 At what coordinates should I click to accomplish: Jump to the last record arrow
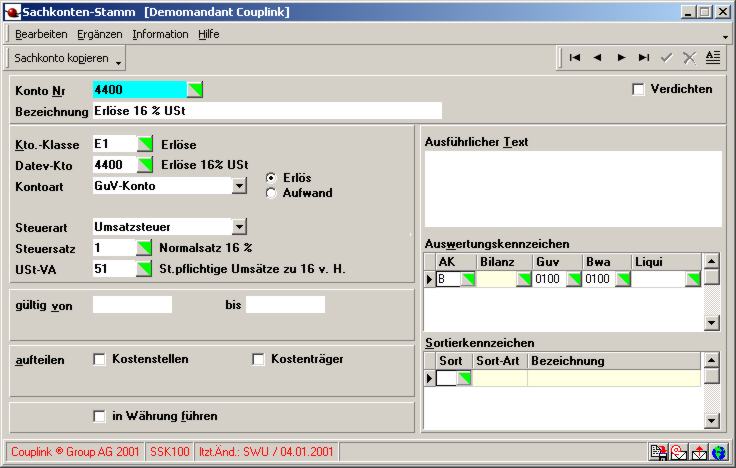[644, 58]
